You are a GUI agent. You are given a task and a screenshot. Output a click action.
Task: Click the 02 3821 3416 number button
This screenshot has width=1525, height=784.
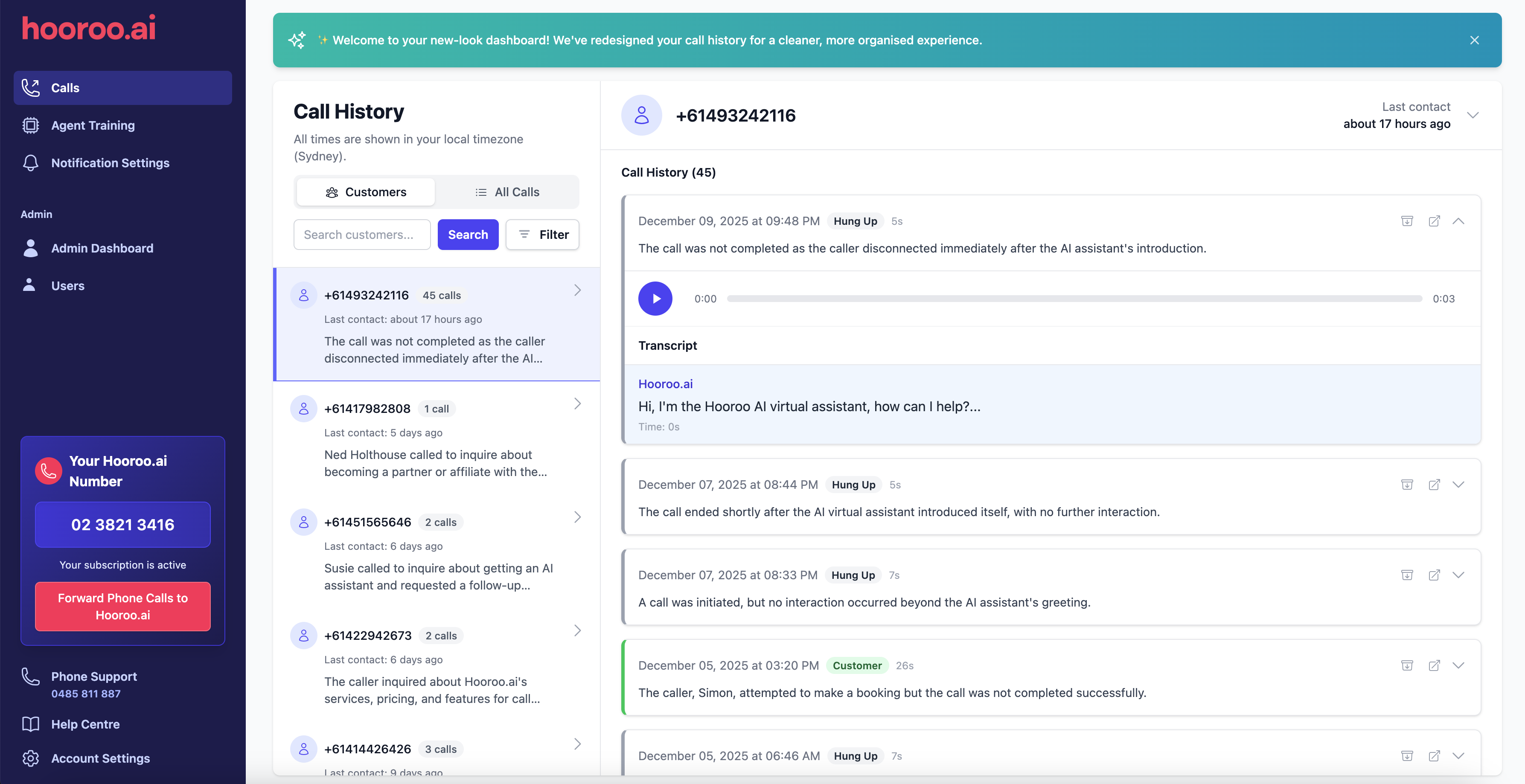[x=122, y=524]
